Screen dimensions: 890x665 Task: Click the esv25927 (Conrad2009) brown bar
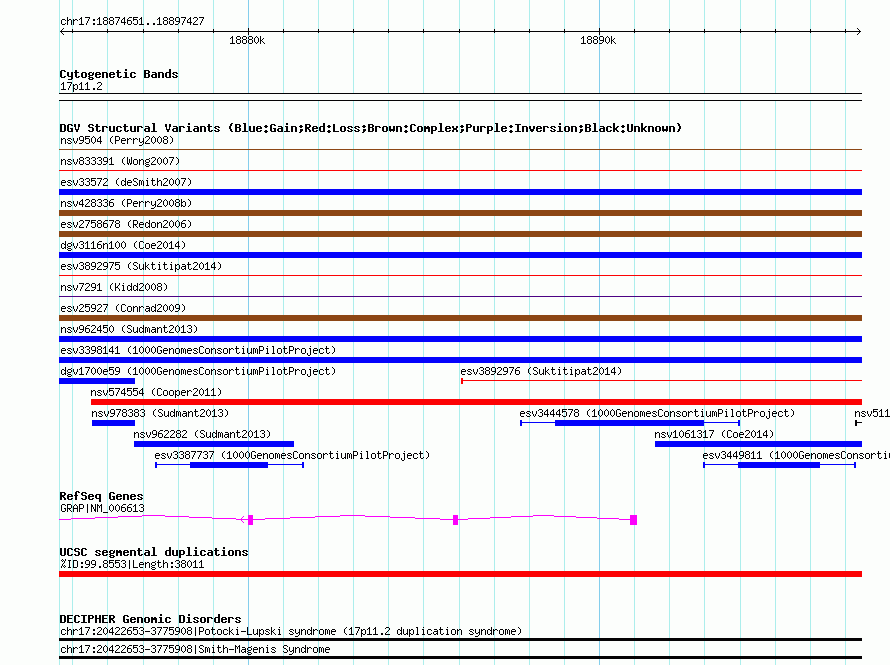pyautogui.click(x=460, y=318)
